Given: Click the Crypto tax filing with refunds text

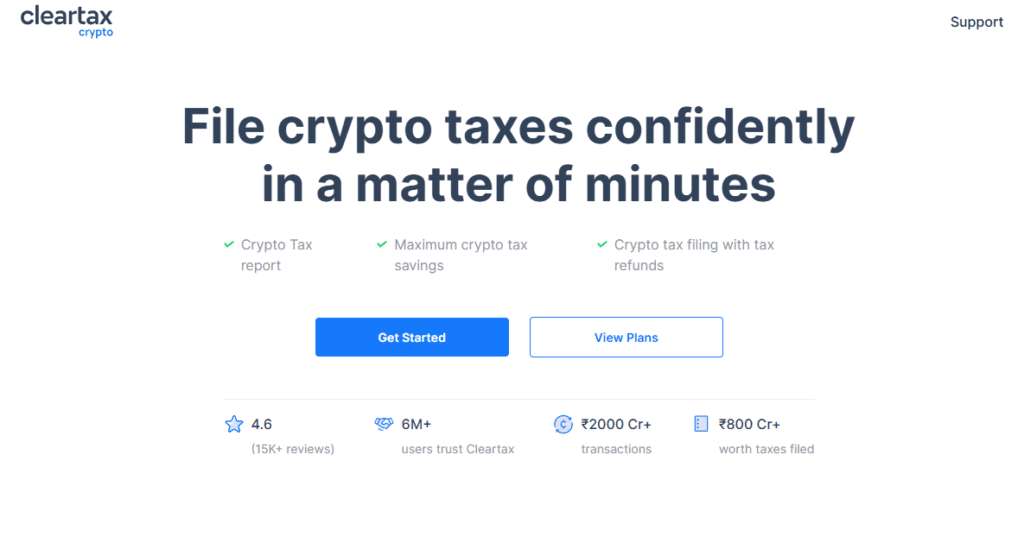Looking at the screenshot, I should (x=694, y=255).
